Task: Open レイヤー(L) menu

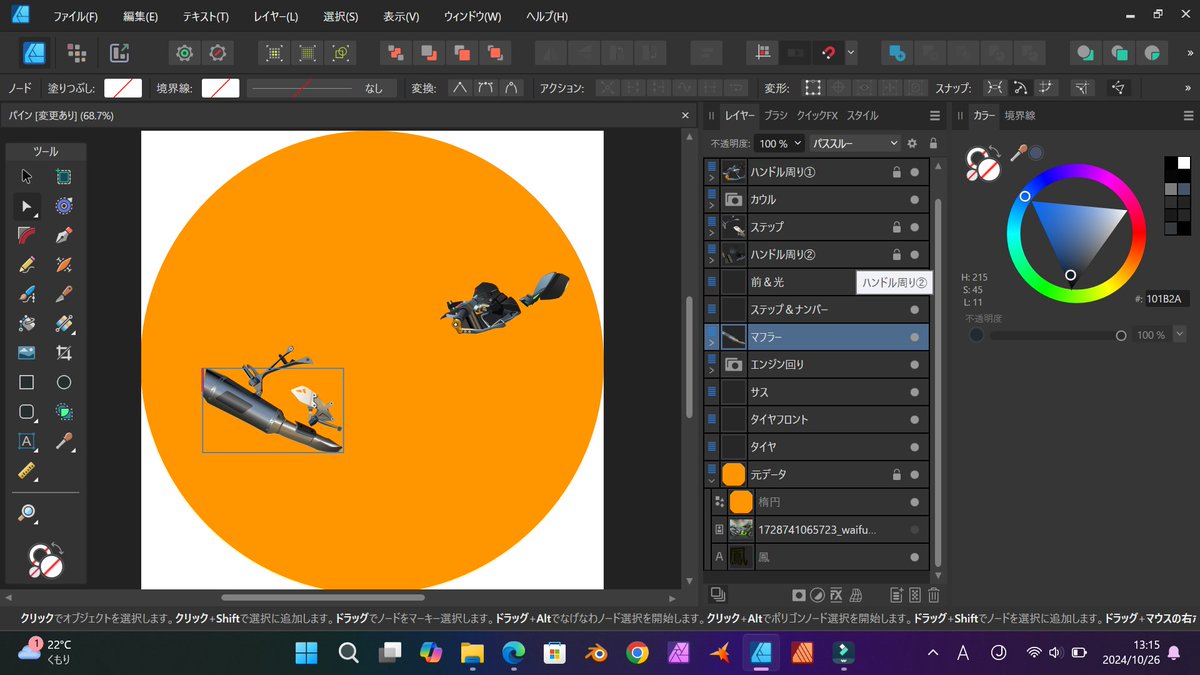Action: pos(276,17)
